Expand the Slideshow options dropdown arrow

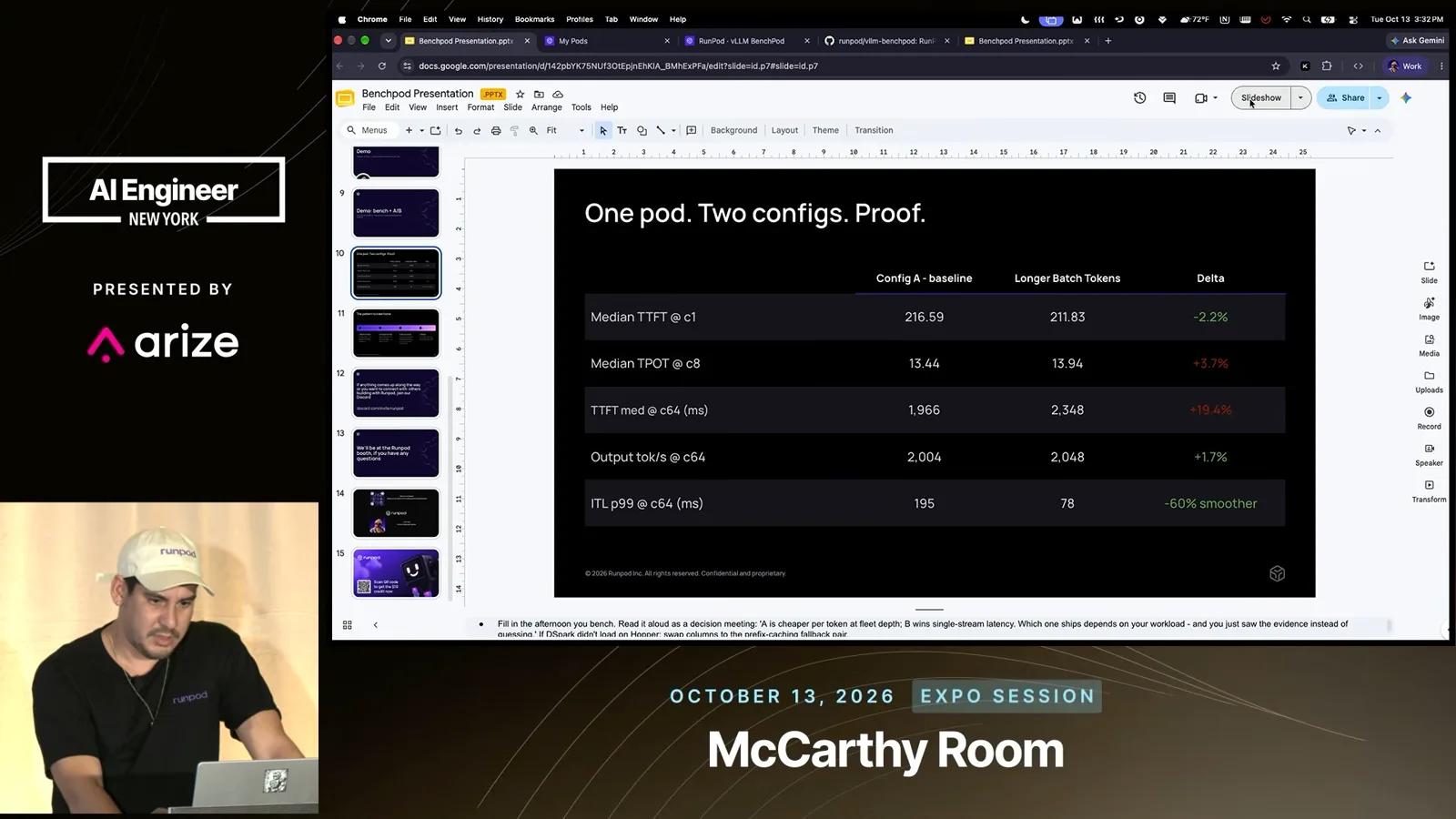tap(1300, 97)
